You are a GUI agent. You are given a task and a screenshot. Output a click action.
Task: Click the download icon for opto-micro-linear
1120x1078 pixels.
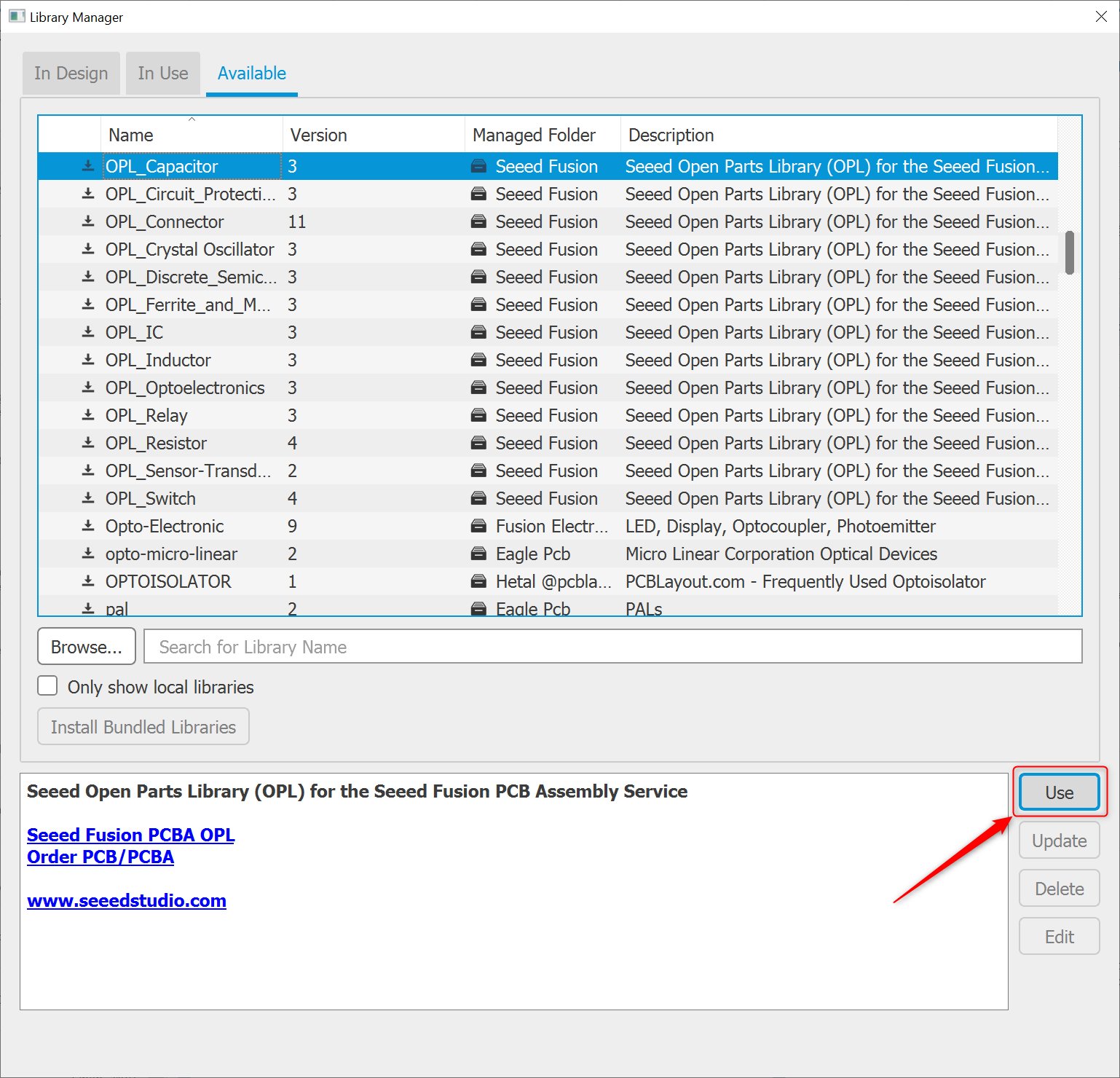[x=88, y=554]
